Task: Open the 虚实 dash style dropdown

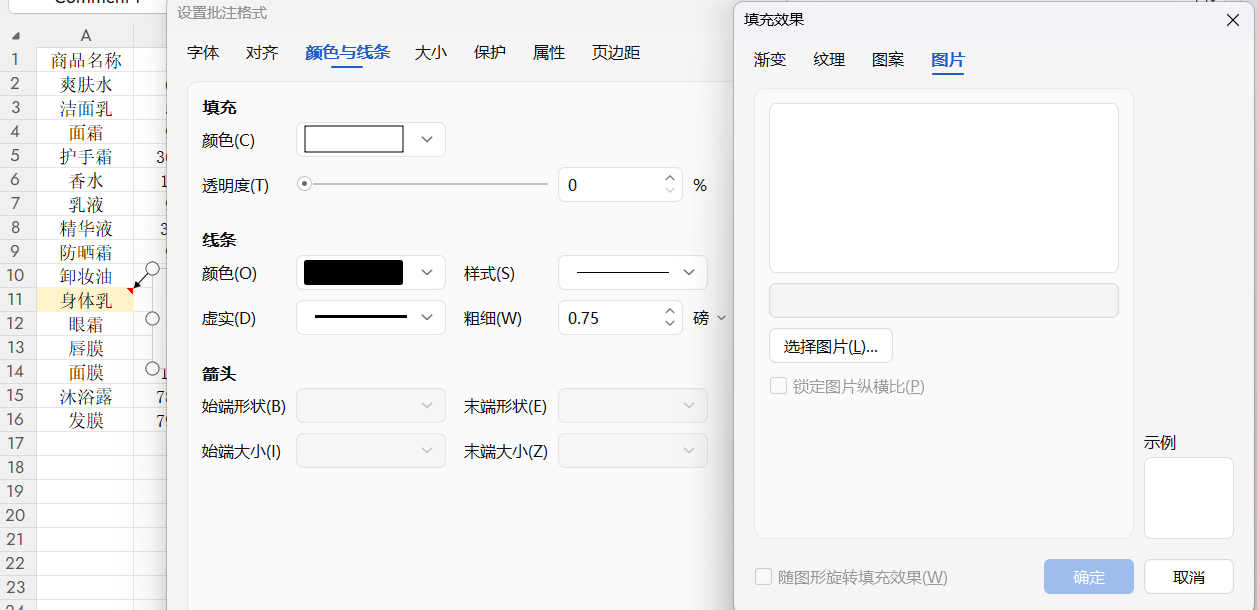Action: (424, 317)
